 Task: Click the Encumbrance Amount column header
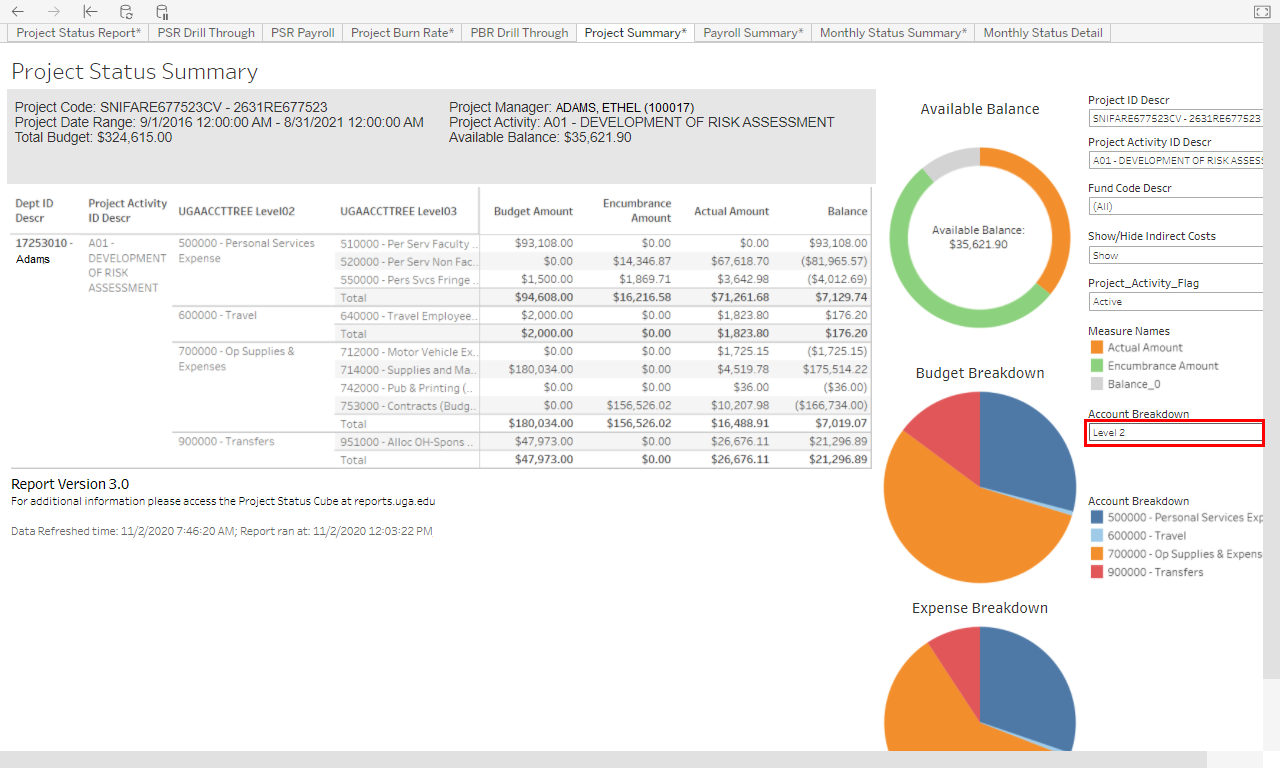point(637,210)
